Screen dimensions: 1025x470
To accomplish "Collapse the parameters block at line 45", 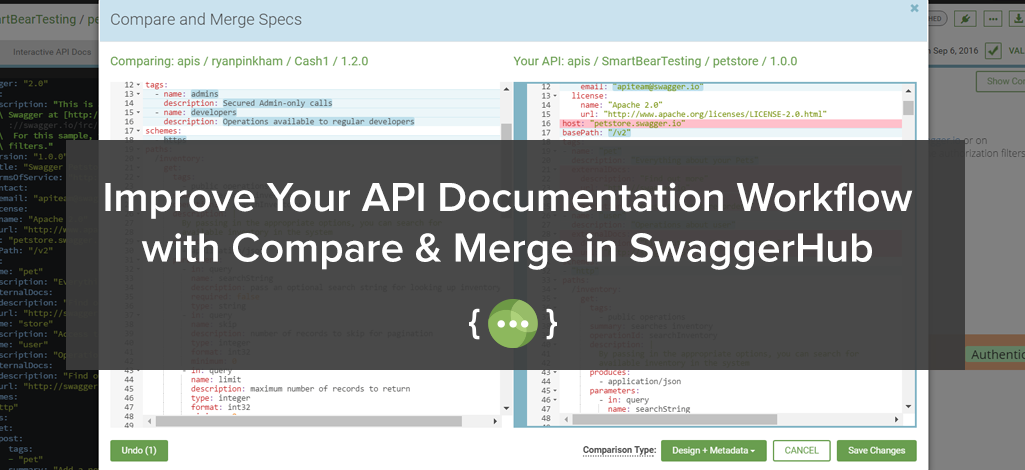I will (x=555, y=391).
